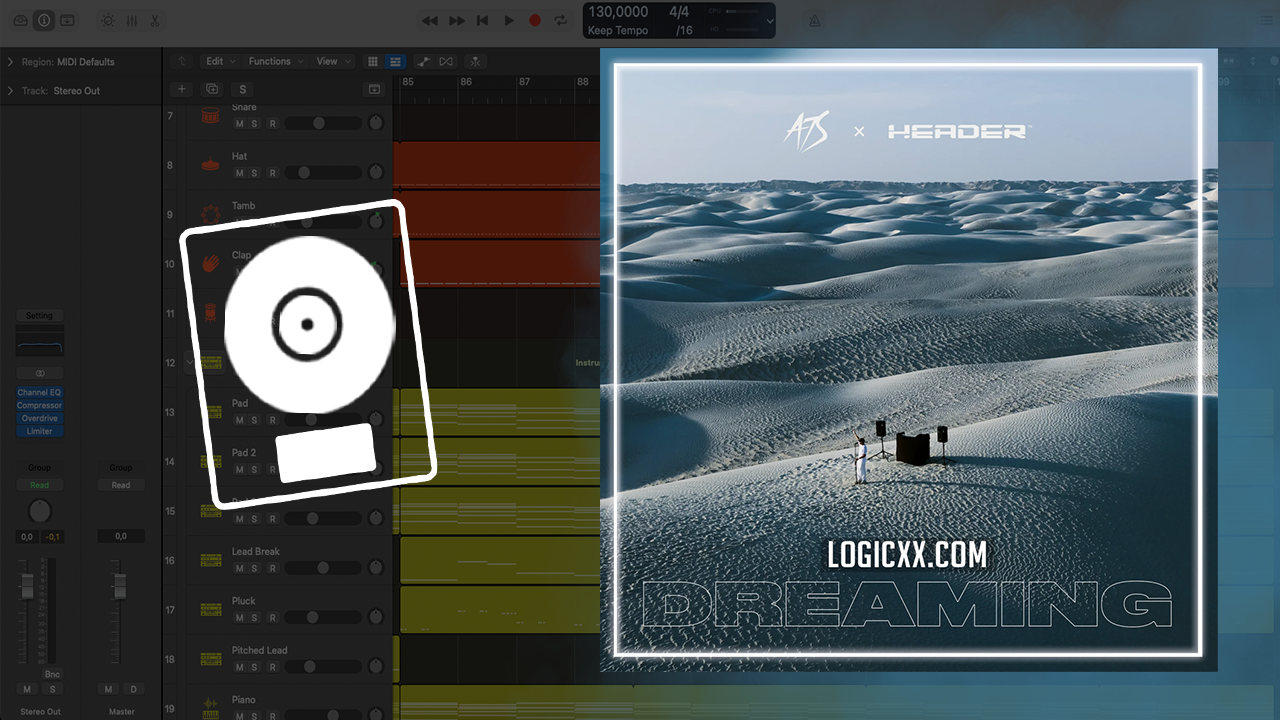1280x720 pixels.
Task: Open Editors via the scissors icon
Action: [x=155, y=20]
